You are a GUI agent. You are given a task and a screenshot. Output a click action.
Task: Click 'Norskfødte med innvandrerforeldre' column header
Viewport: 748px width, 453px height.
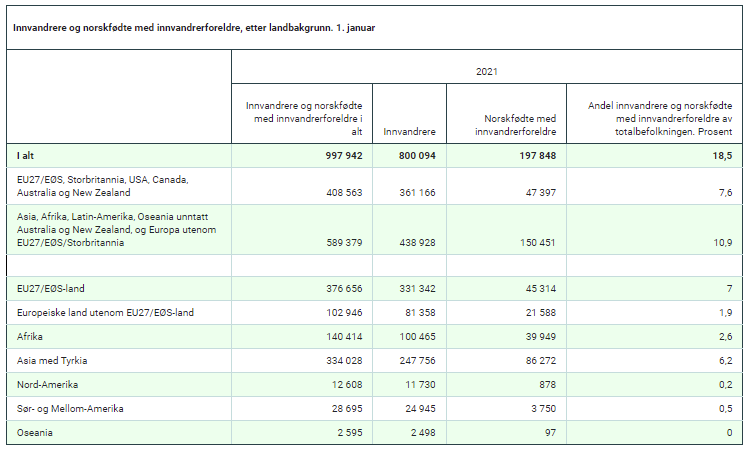(x=518, y=124)
